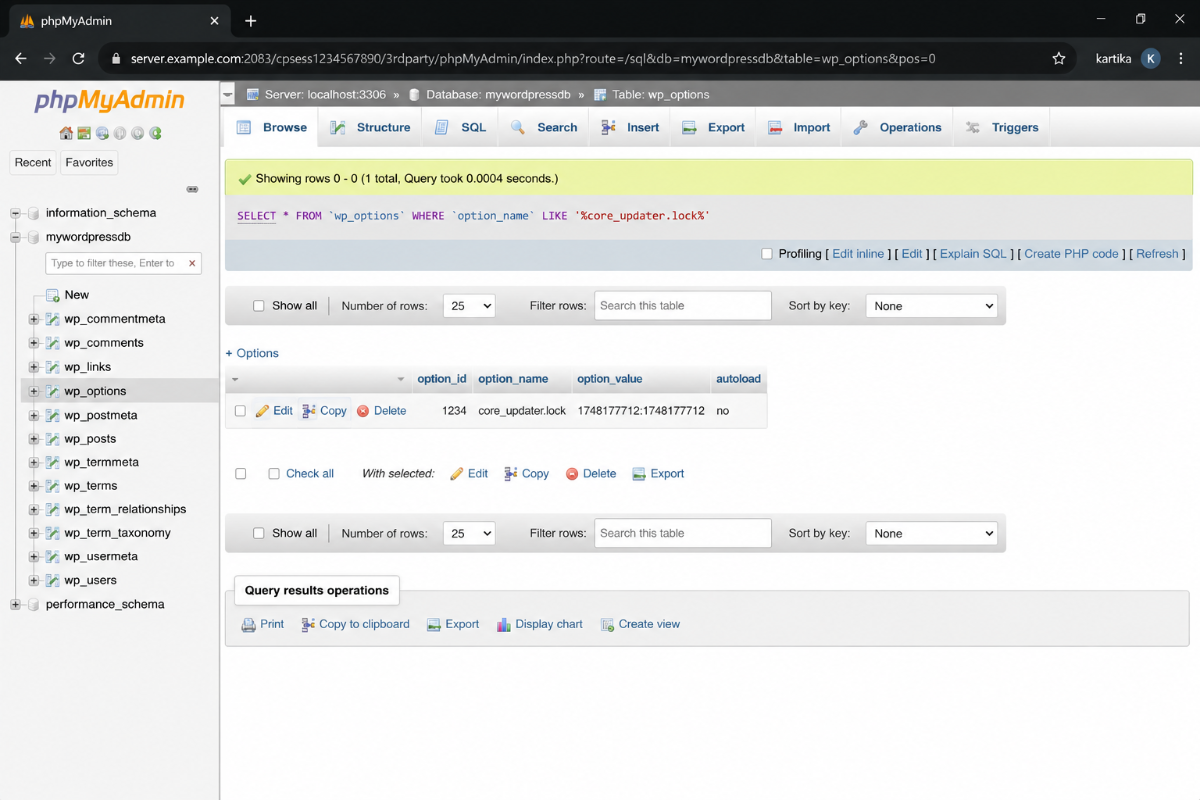Bookmark this page with the star icon

click(x=1059, y=59)
